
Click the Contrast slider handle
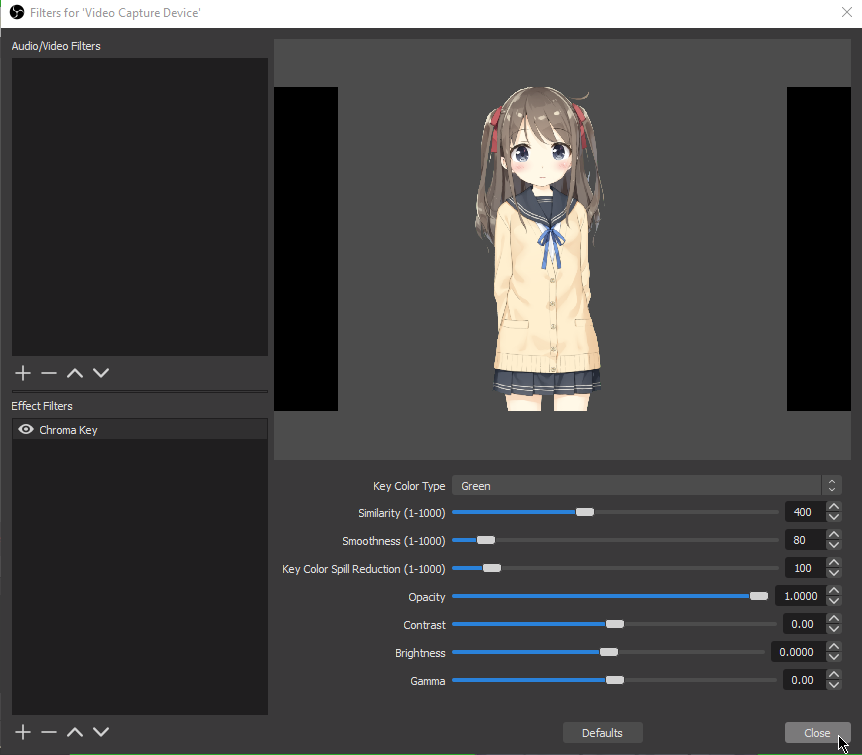tap(615, 624)
